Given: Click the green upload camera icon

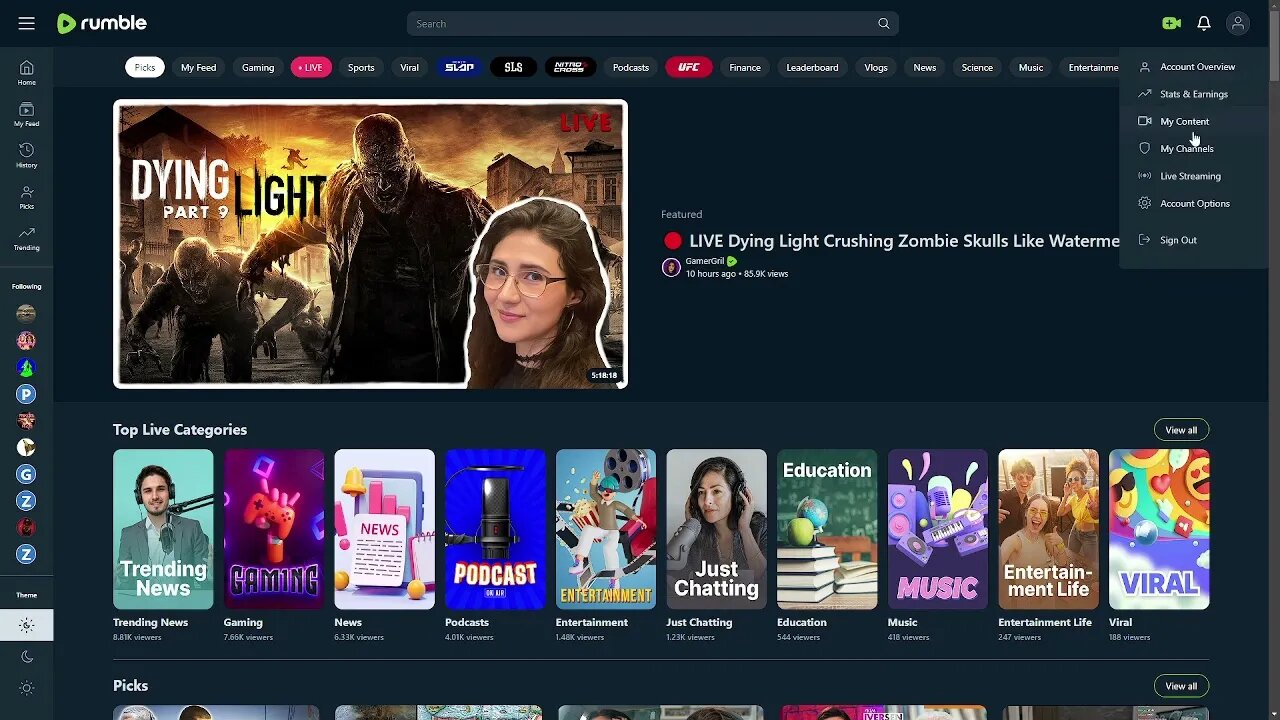Looking at the screenshot, I should pyautogui.click(x=1171, y=23).
